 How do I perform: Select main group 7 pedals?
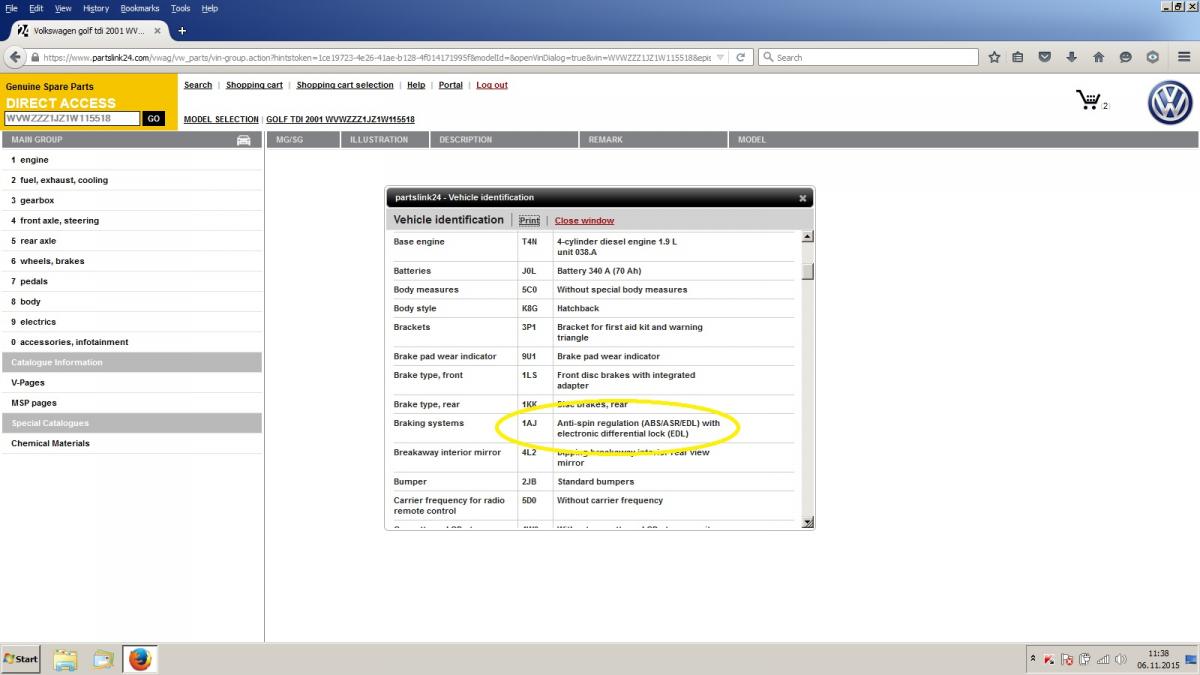coord(132,281)
